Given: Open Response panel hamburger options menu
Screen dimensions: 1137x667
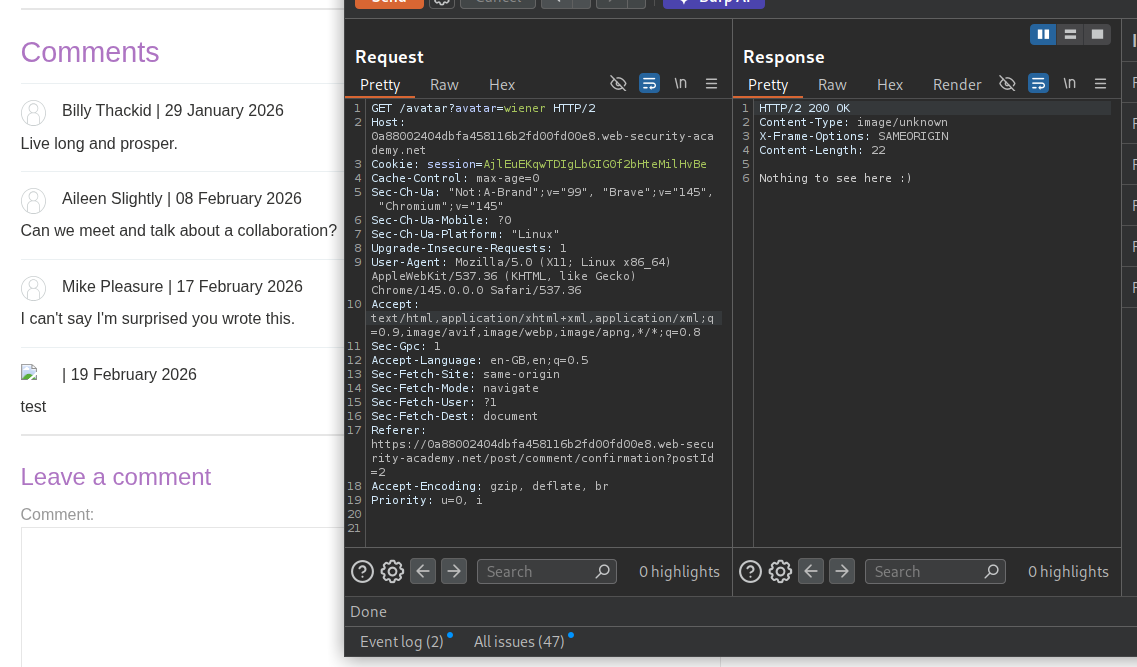Looking at the screenshot, I should [1100, 84].
